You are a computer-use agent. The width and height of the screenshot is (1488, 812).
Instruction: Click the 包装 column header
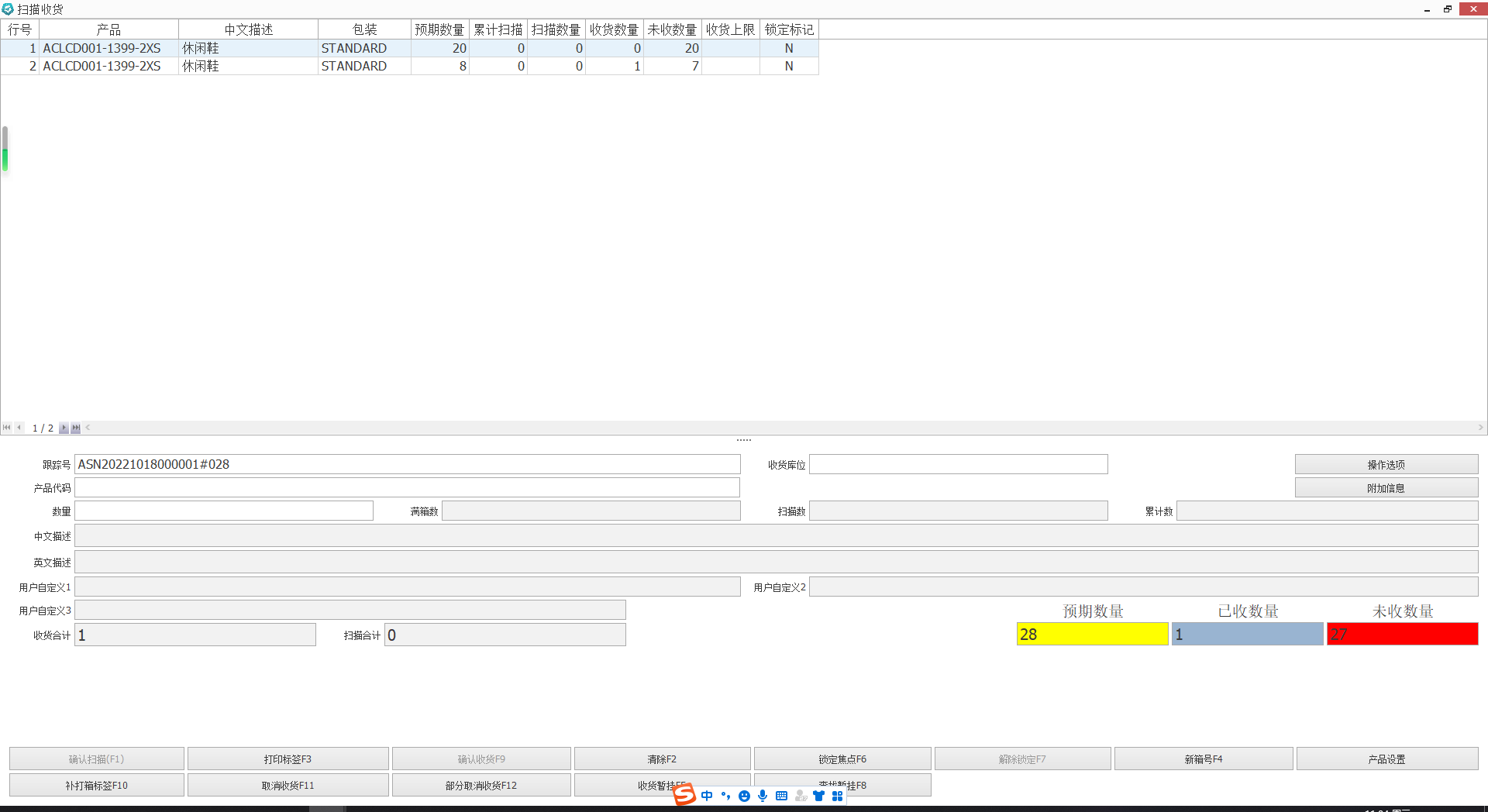(364, 29)
